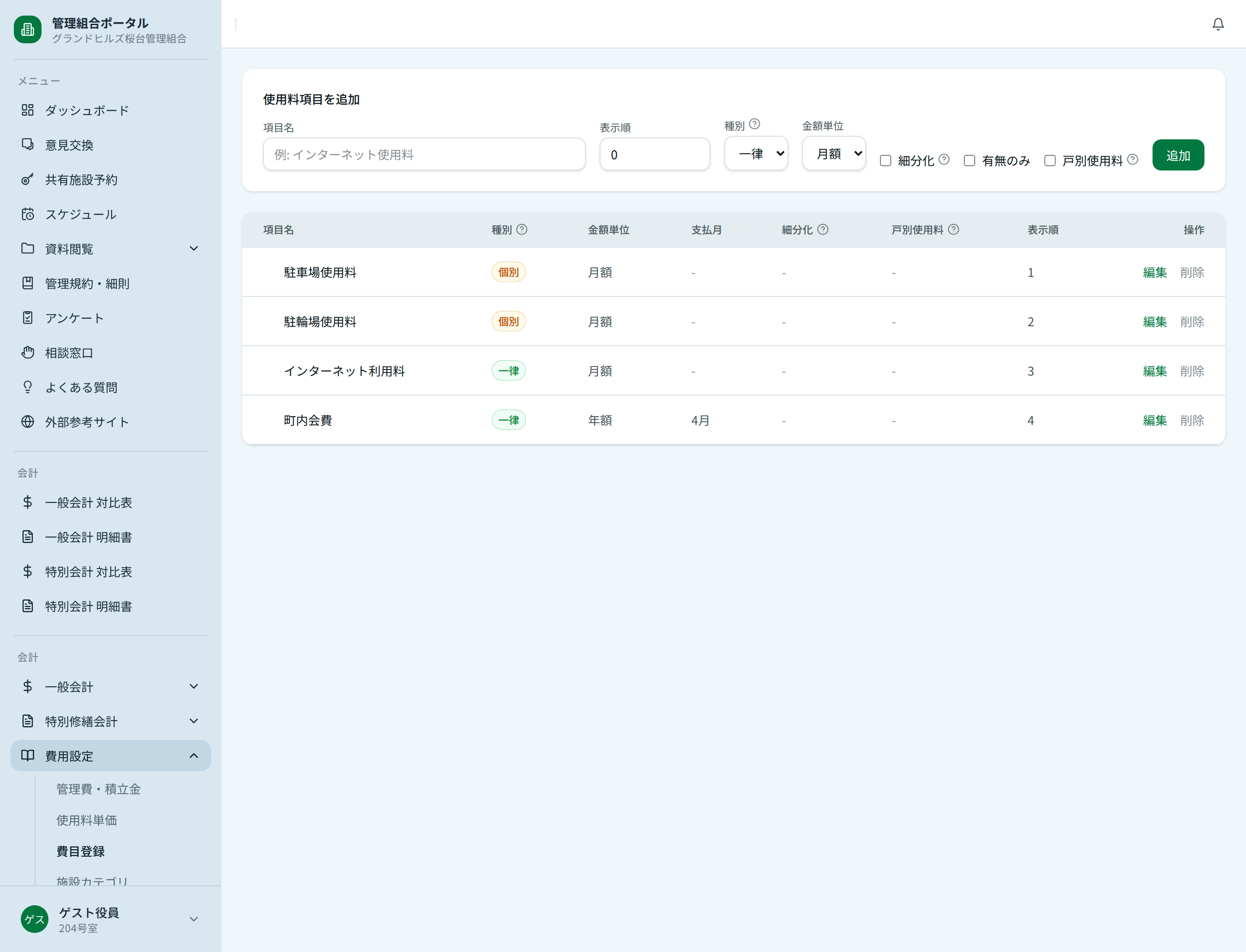The image size is (1246, 952).
Task: Click the help icon next to 戸別使用料 checkbox
Action: [x=1133, y=159]
